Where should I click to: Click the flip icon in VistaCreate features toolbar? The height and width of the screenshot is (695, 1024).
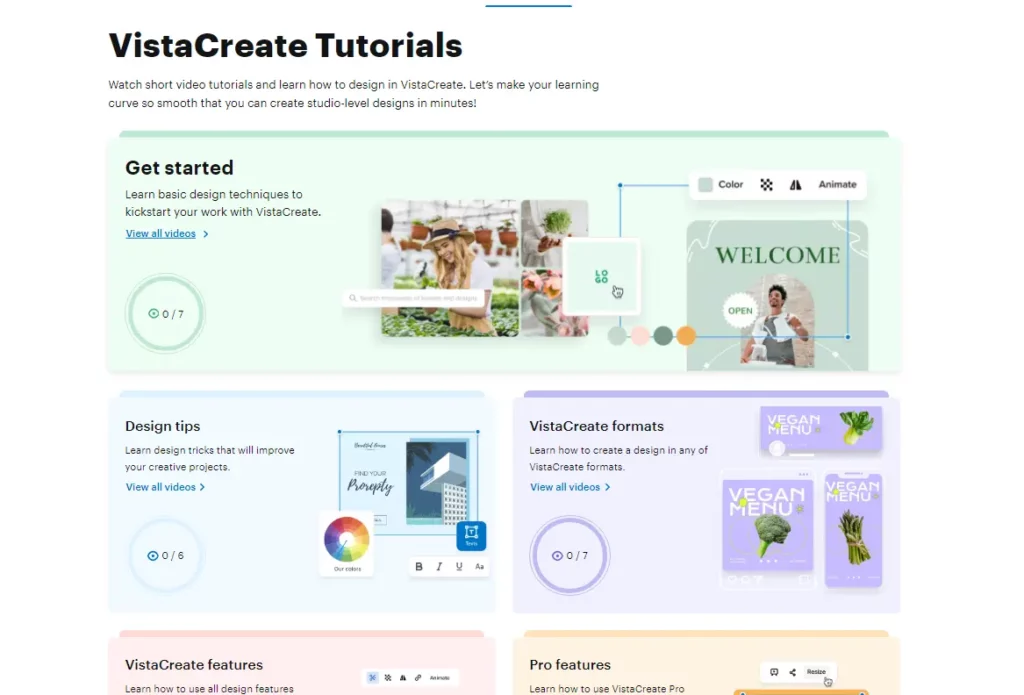pyautogui.click(x=403, y=678)
